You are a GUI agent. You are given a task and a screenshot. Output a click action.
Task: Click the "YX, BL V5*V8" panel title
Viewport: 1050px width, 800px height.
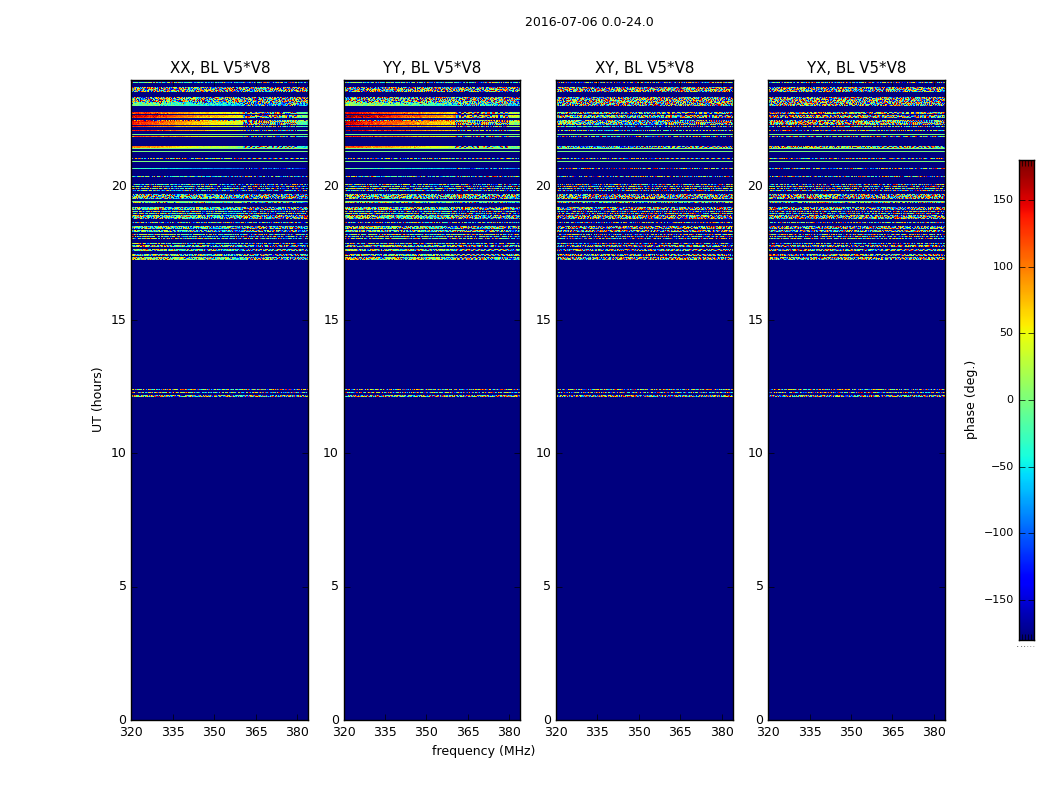coord(856,68)
